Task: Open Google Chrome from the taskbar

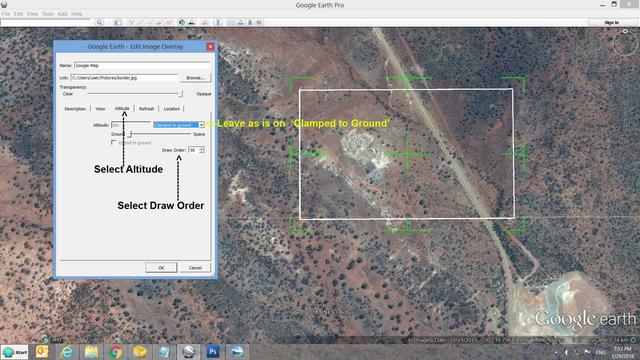Action: pyautogui.click(x=116, y=351)
